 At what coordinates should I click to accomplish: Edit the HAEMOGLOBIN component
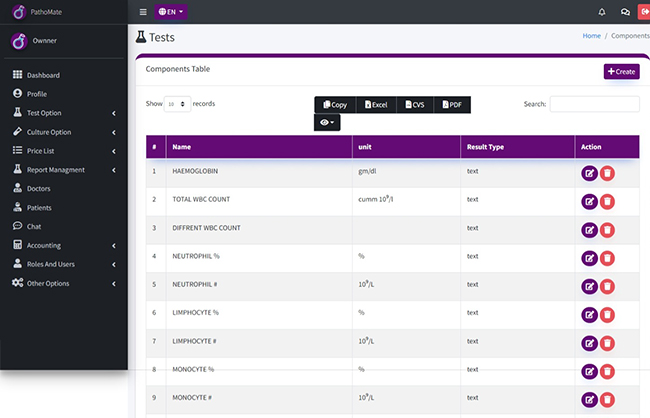click(589, 173)
